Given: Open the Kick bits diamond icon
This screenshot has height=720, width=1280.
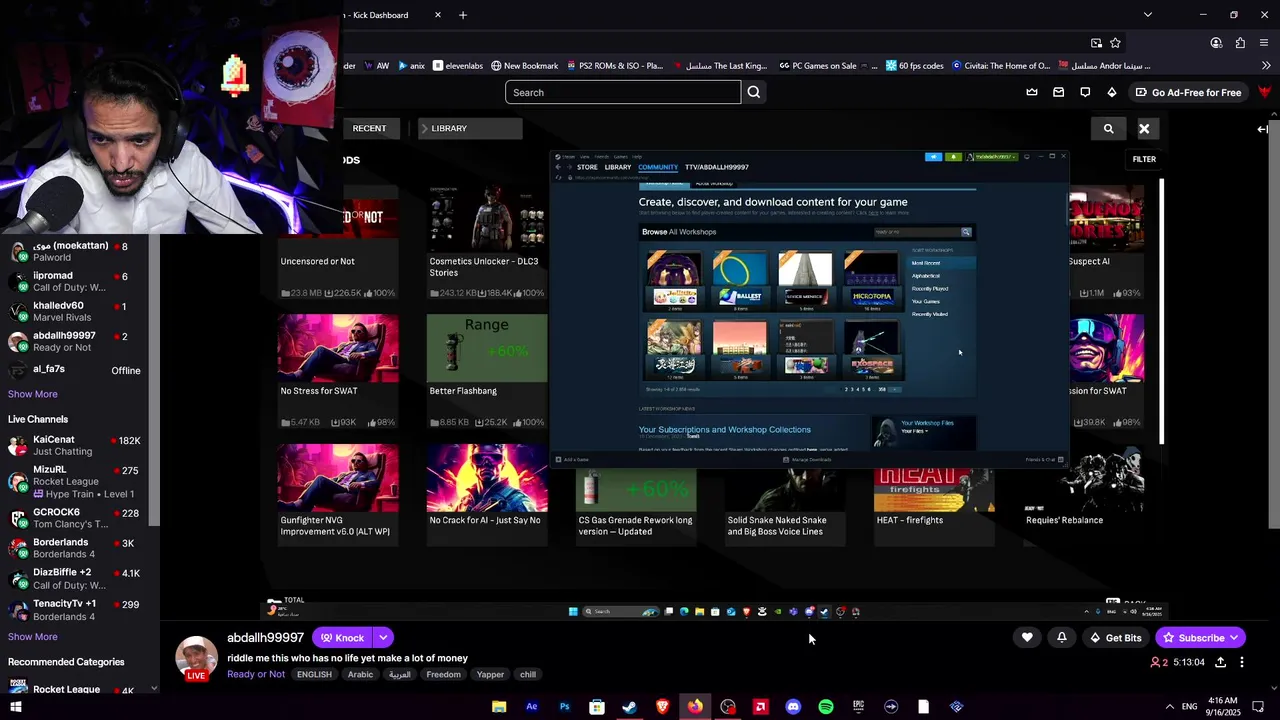Looking at the screenshot, I should tap(1112, 92).
